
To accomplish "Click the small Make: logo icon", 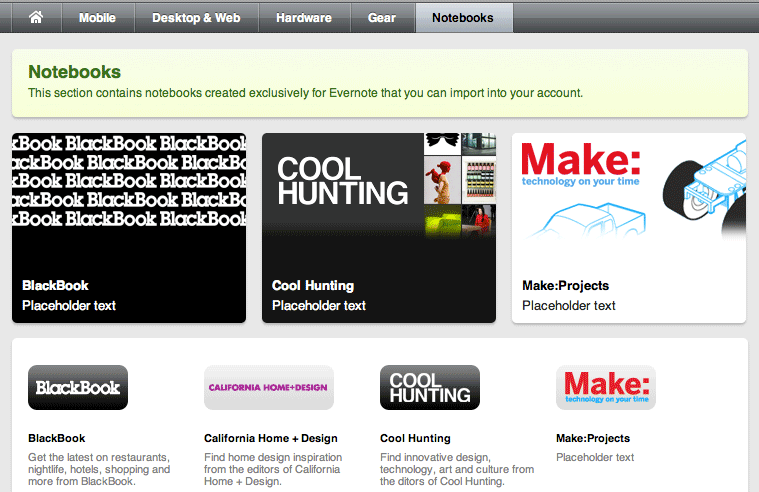I will (606, 387).
